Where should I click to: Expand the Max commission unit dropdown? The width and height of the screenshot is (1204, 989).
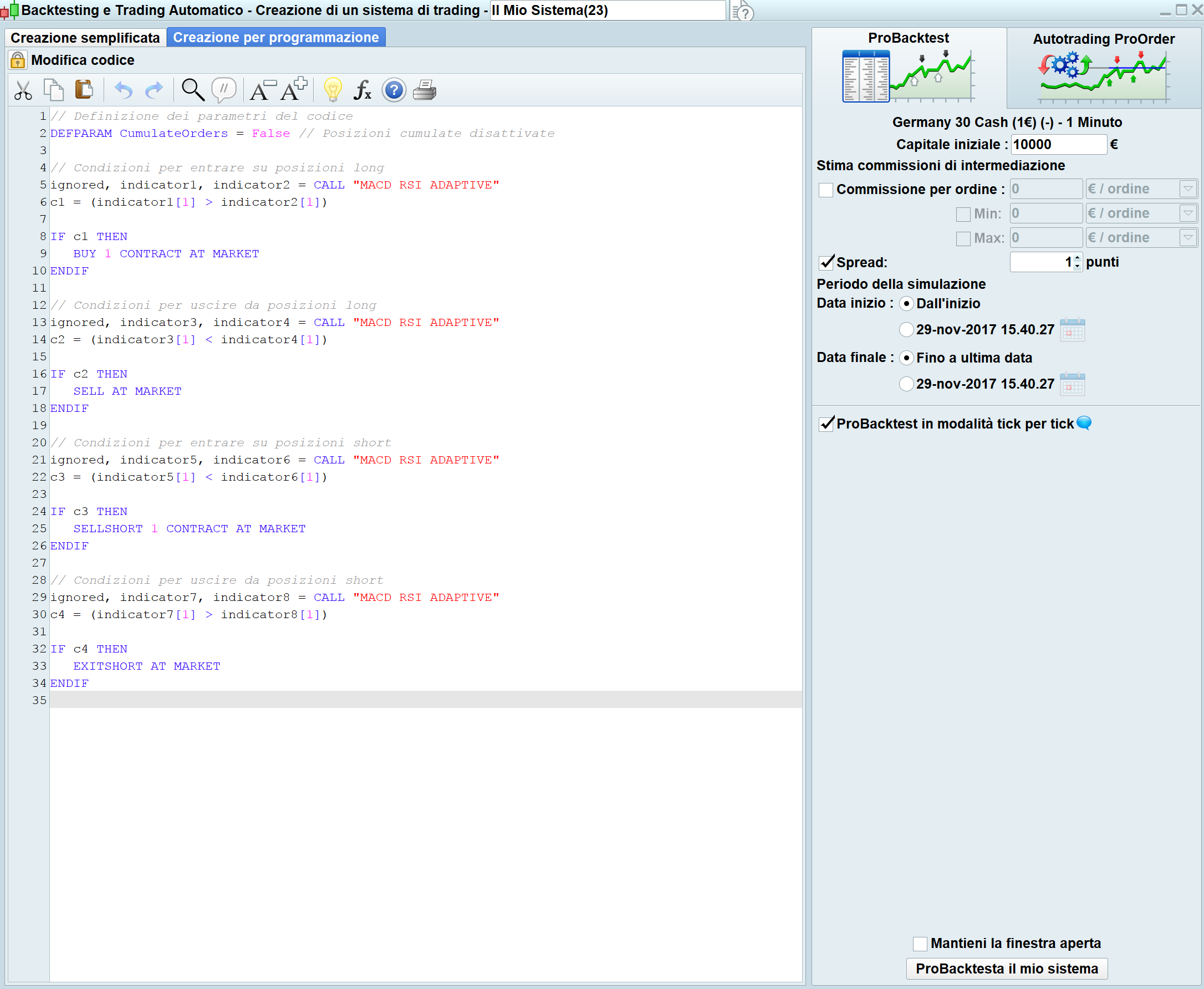click(1187, 238)
